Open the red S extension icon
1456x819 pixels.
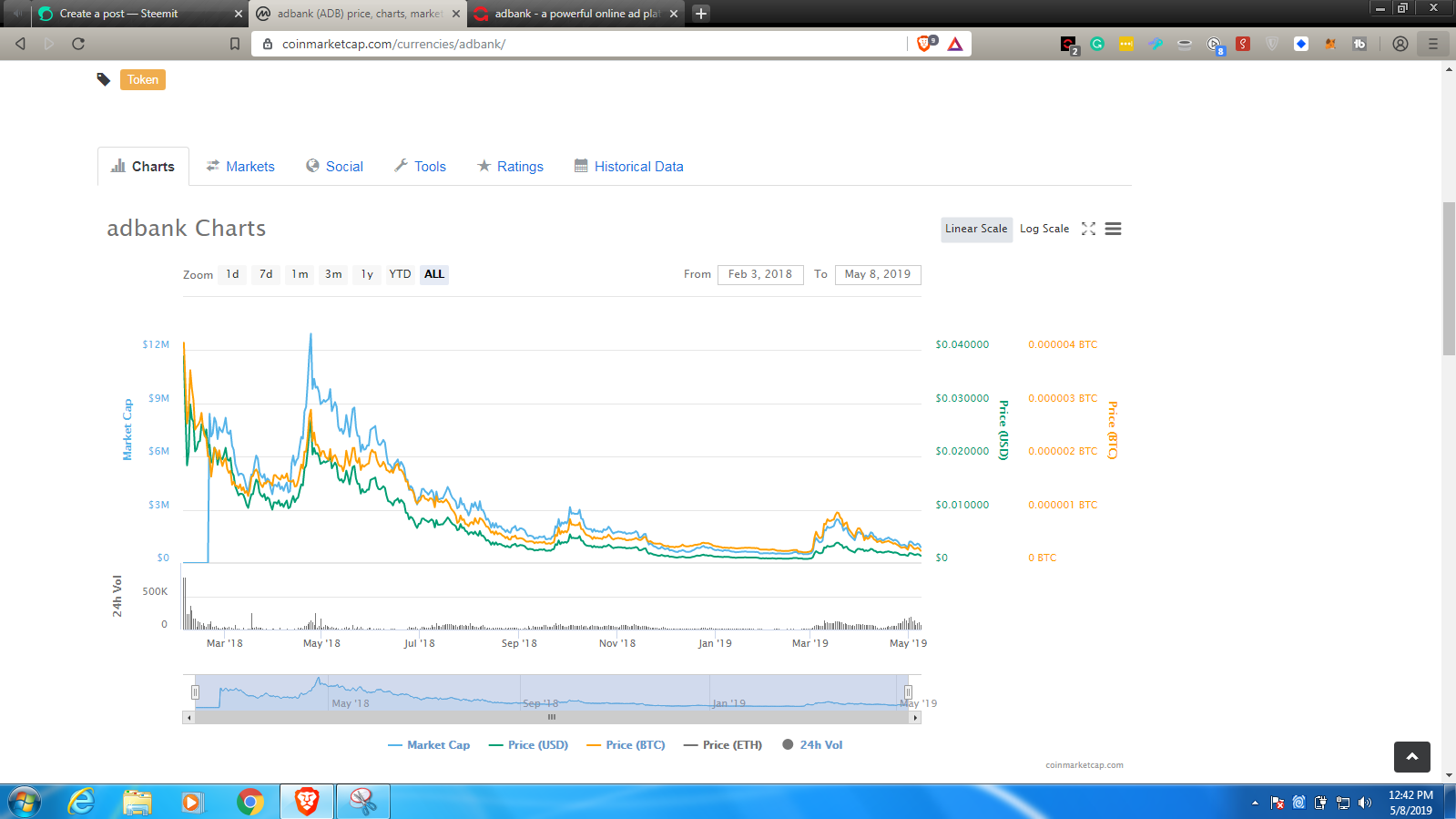[x=1243, y=44]
